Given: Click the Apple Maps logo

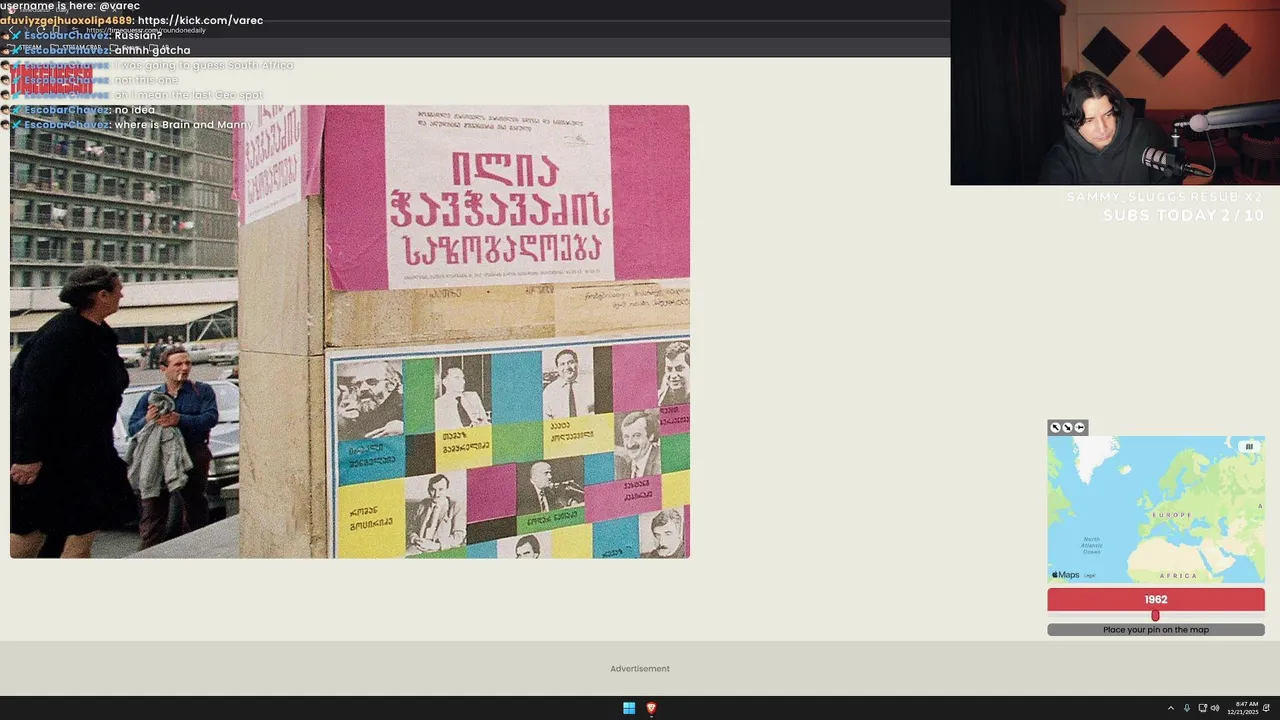Looking at the screenshot, I should [1065, 575].
